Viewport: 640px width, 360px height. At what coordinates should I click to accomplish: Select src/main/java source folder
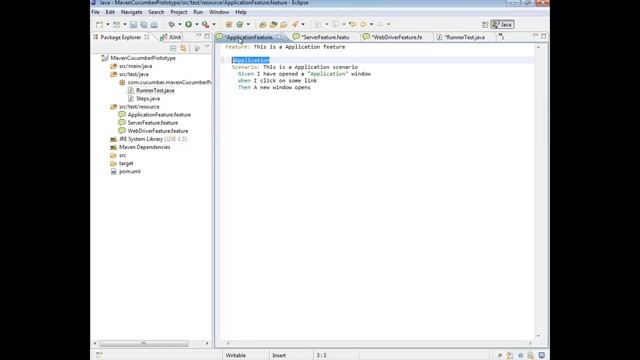[136, 66]
